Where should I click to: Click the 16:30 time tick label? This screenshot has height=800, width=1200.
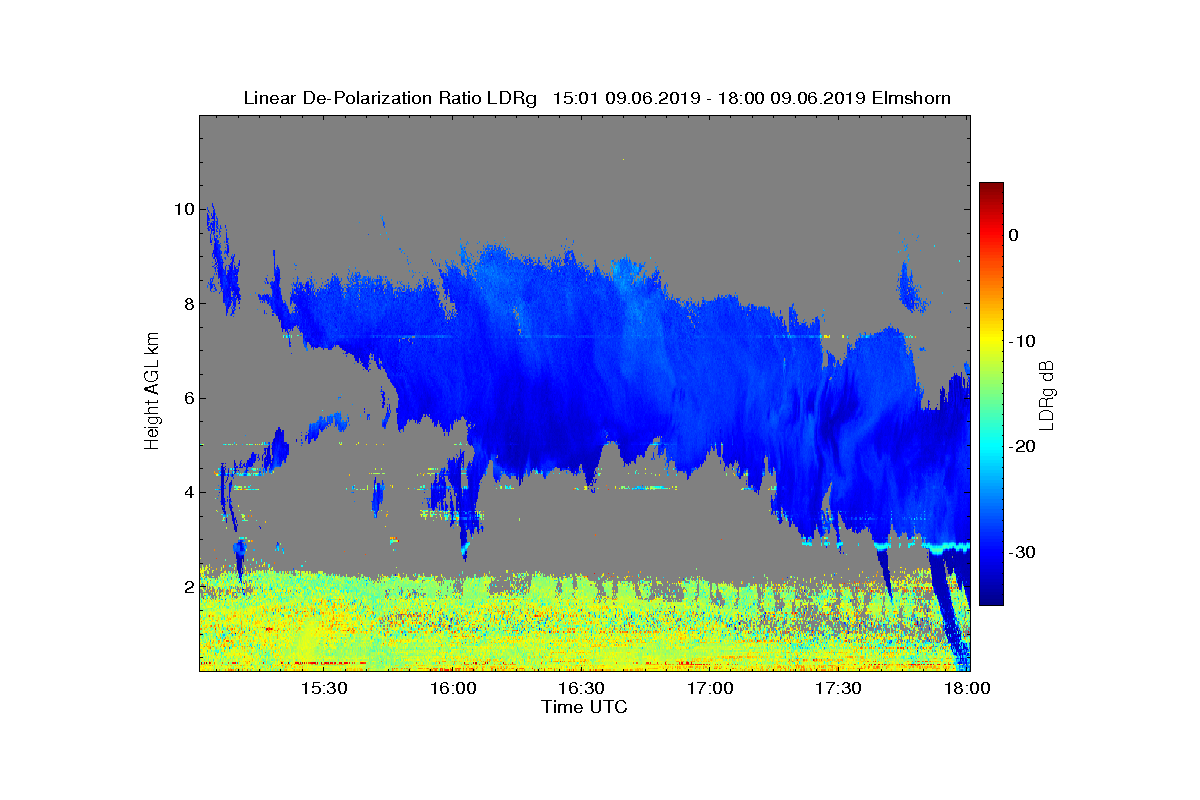(581, 689)
